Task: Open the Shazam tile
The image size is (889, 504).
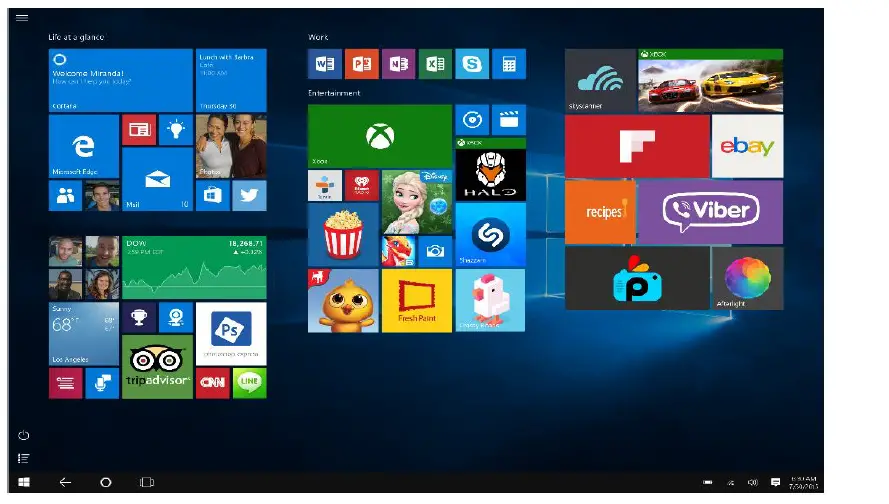Action: (x=490, y=235)
